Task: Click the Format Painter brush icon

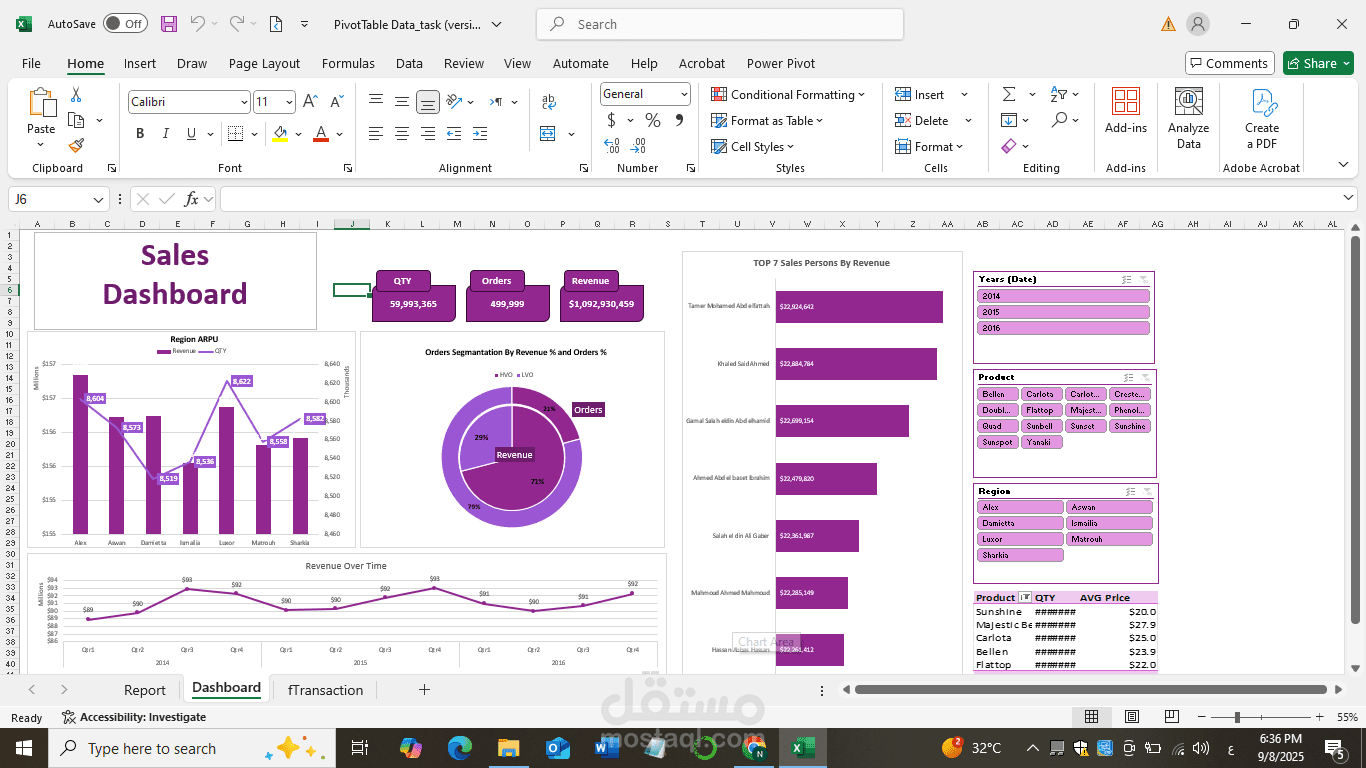Action: tap(76, 146)
